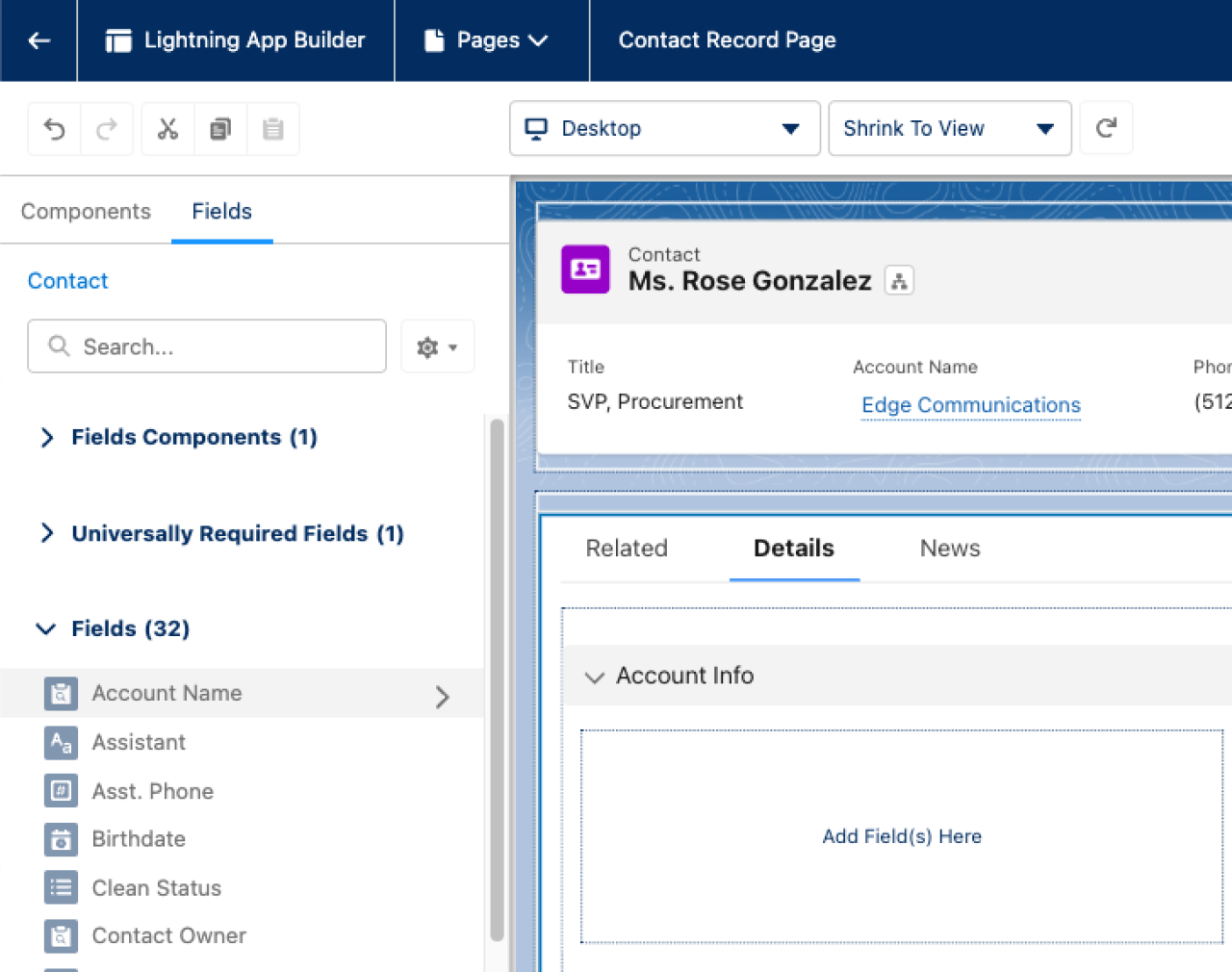
Task: Open the Shrink To View dropdown
Action: pos(950,128)
